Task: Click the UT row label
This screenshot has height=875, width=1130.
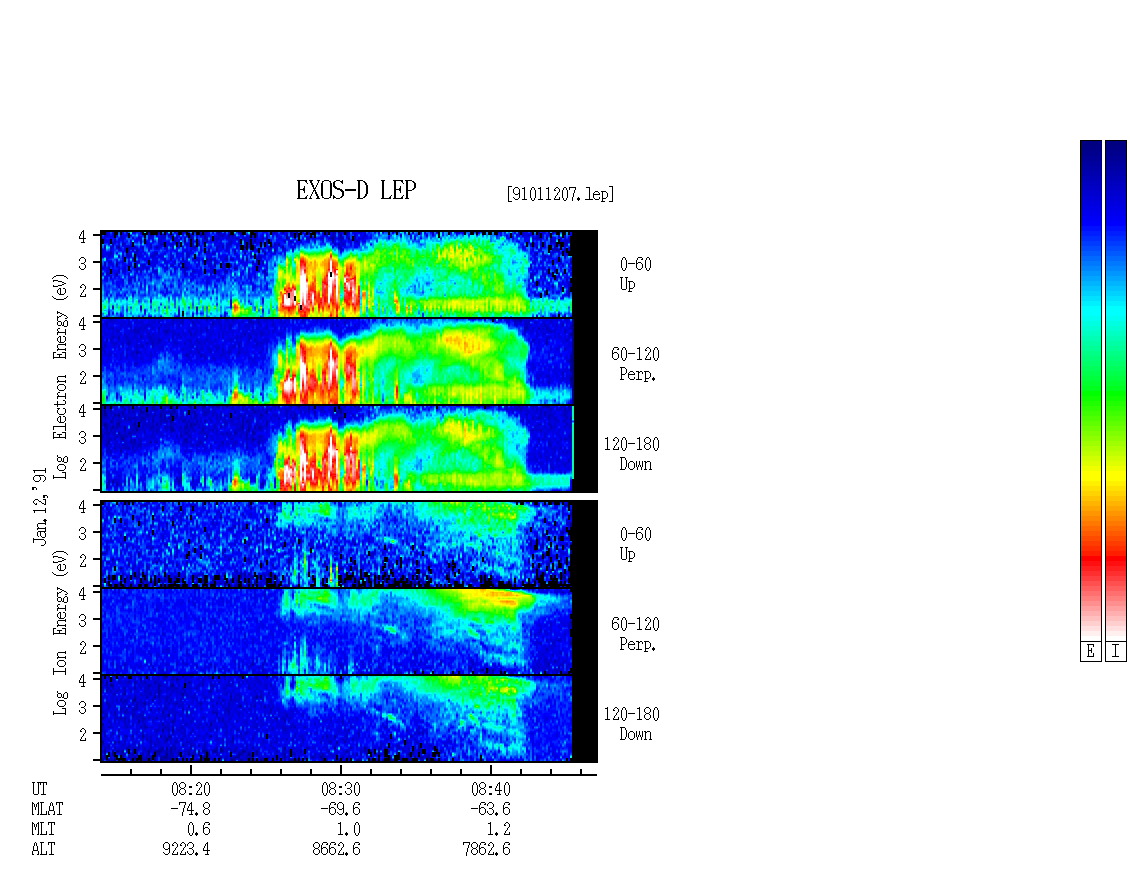Action: [39, 789]
